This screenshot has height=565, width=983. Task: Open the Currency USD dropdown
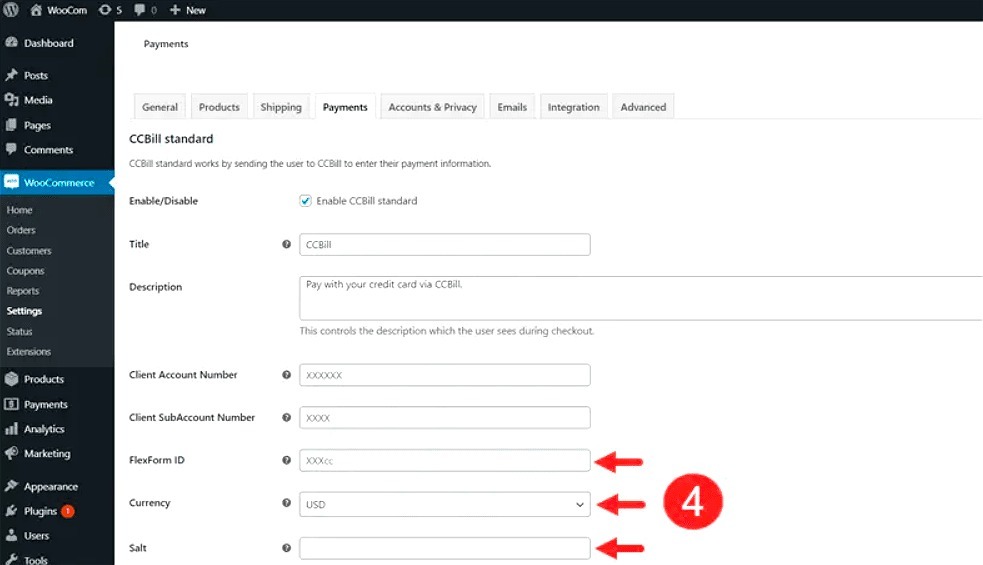click(444, 504)
